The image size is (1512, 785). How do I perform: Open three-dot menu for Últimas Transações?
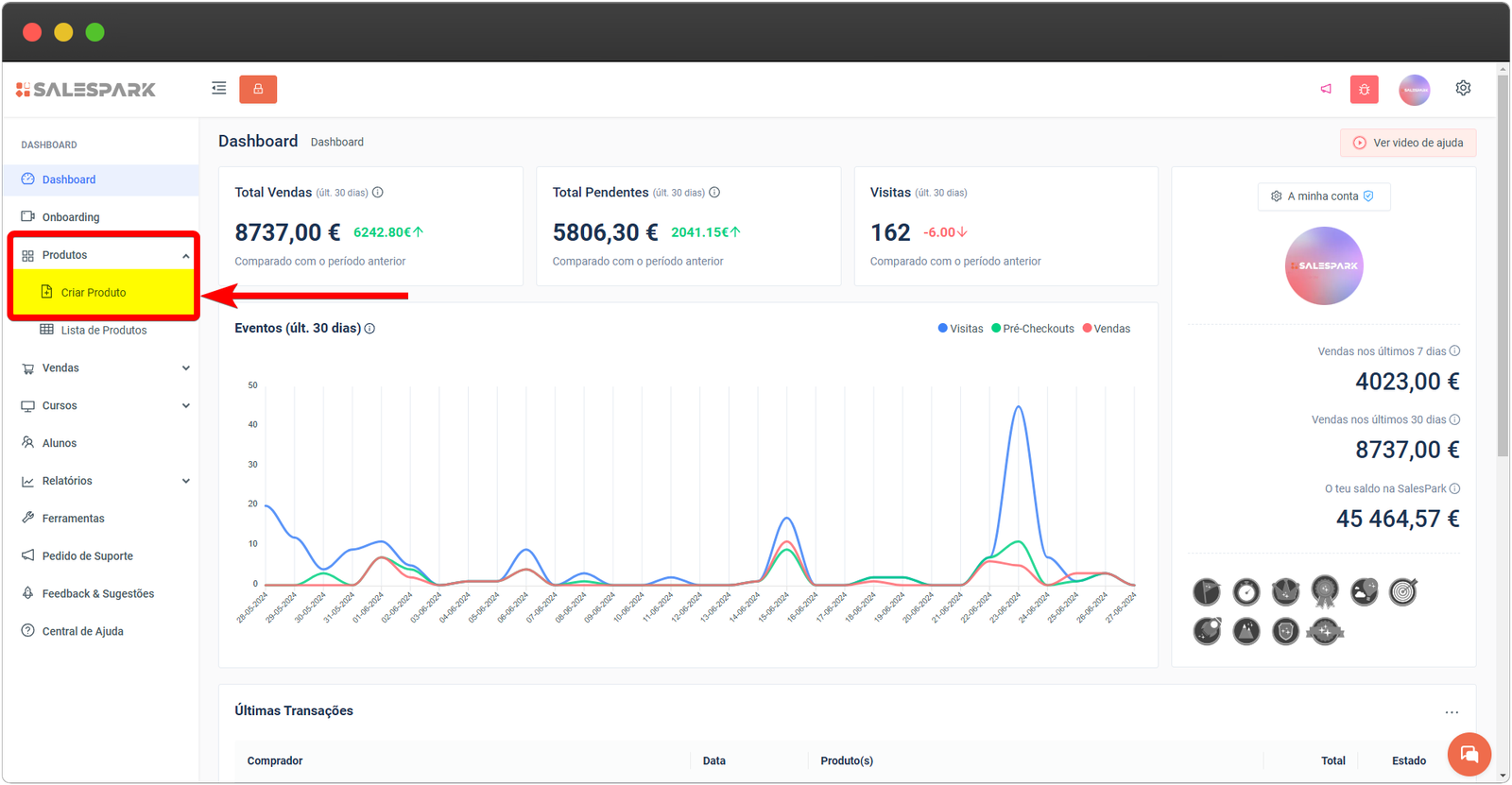[1452, 712]
